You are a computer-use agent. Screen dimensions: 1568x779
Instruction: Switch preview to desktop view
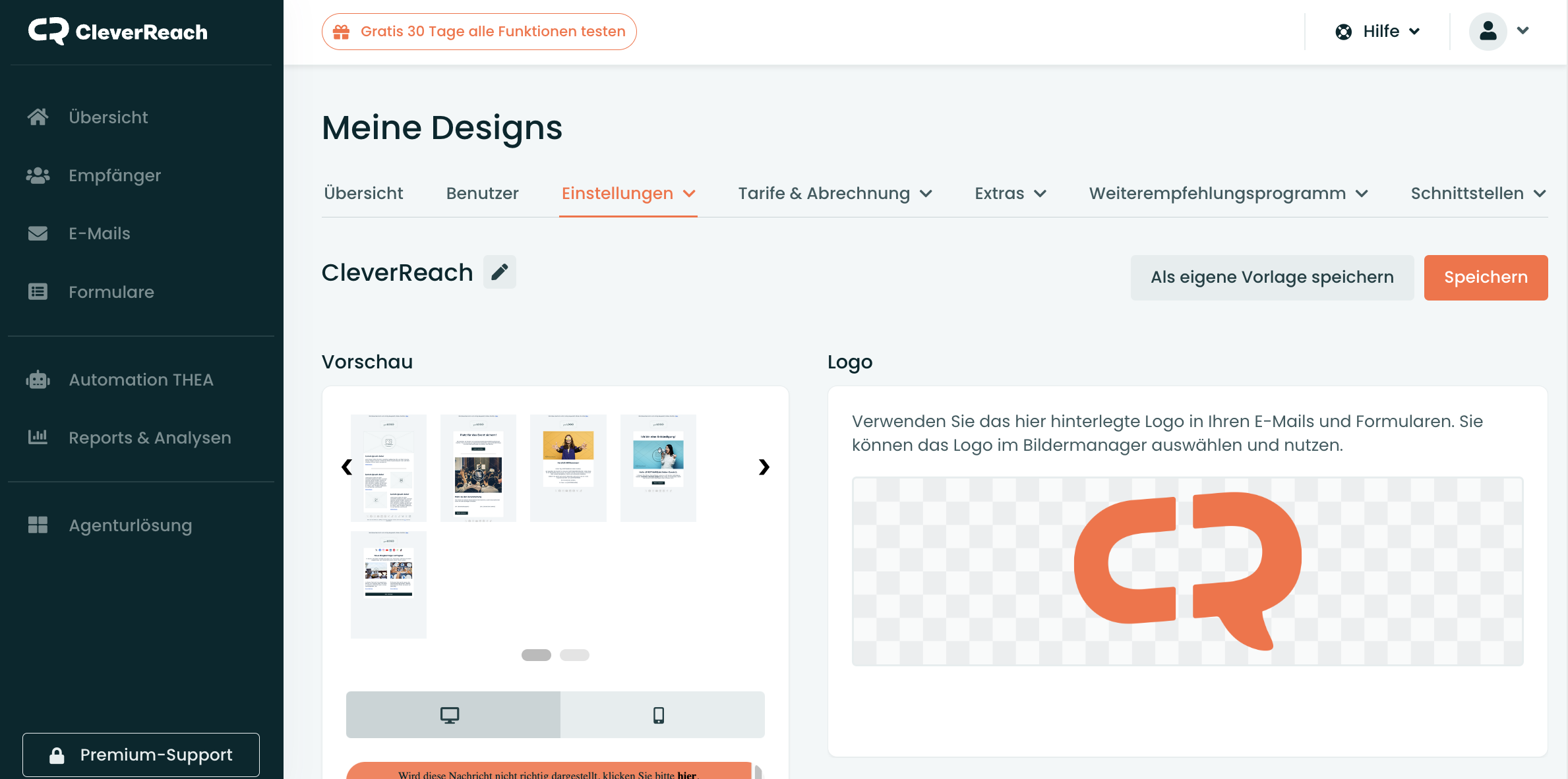[x=453, y=715]
